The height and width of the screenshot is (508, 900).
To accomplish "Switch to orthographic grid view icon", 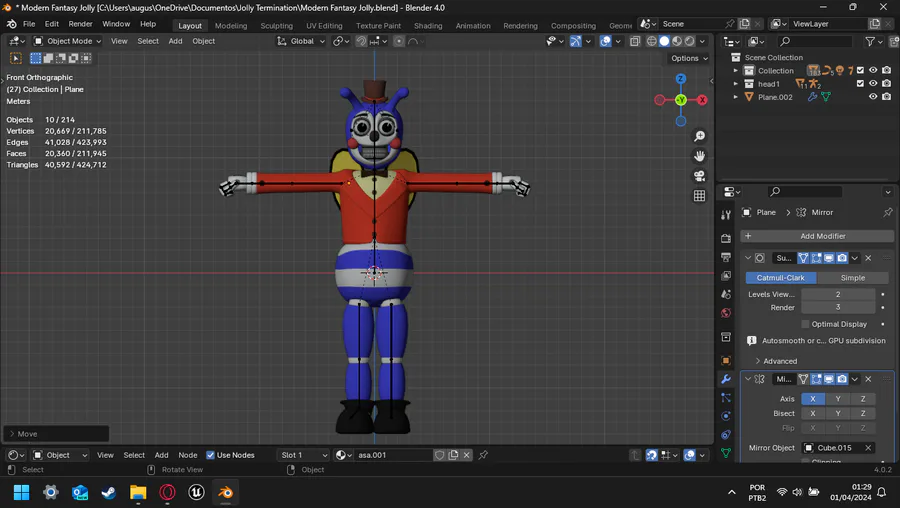I will [x=700, y=196].
